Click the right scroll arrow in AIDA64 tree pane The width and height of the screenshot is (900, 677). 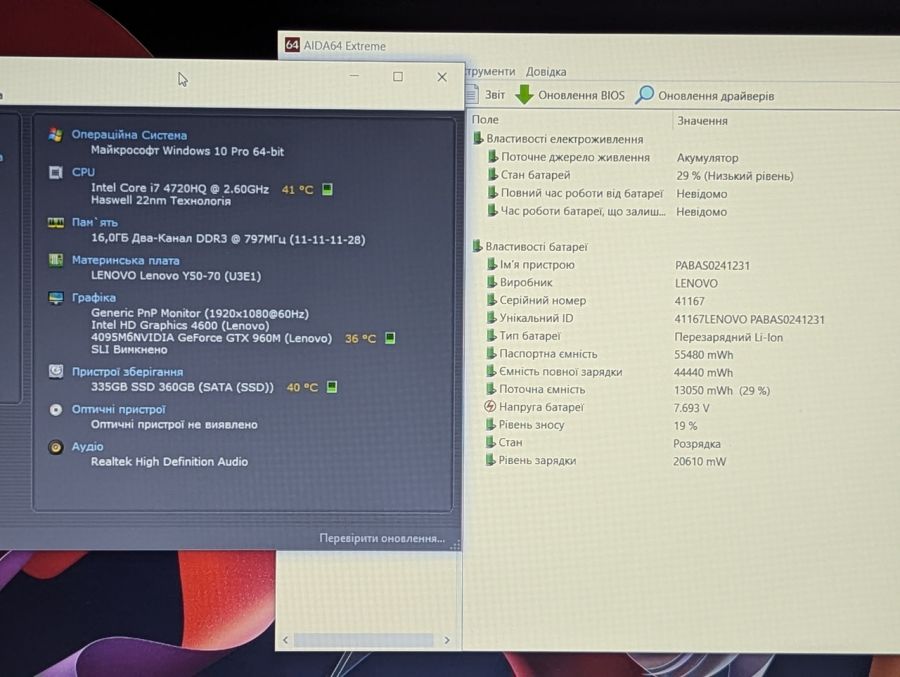pyautogui.click(x=447, y=640)
